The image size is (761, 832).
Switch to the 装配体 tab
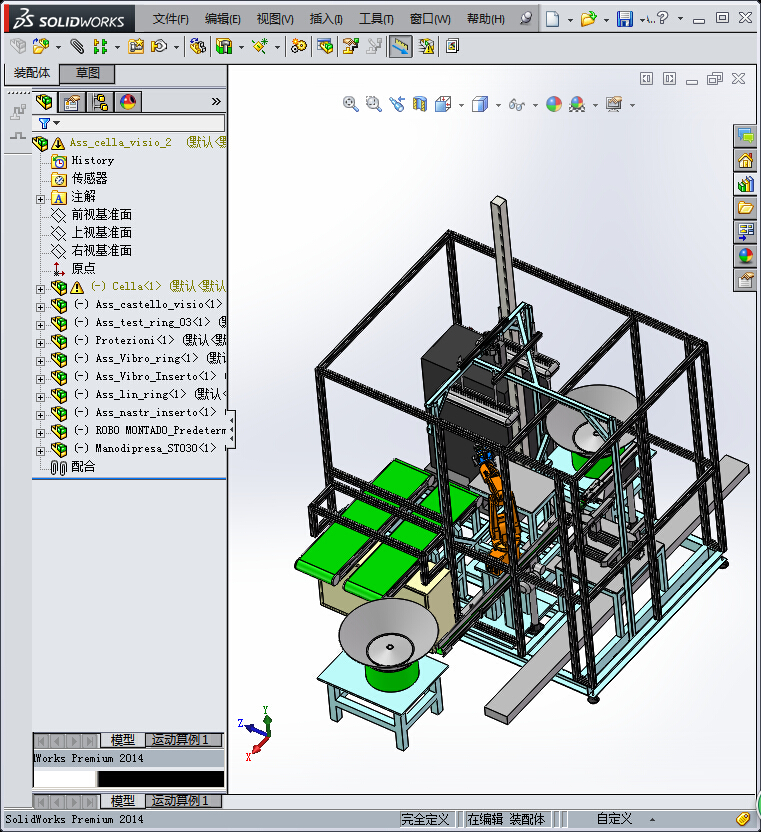(32, 73)
